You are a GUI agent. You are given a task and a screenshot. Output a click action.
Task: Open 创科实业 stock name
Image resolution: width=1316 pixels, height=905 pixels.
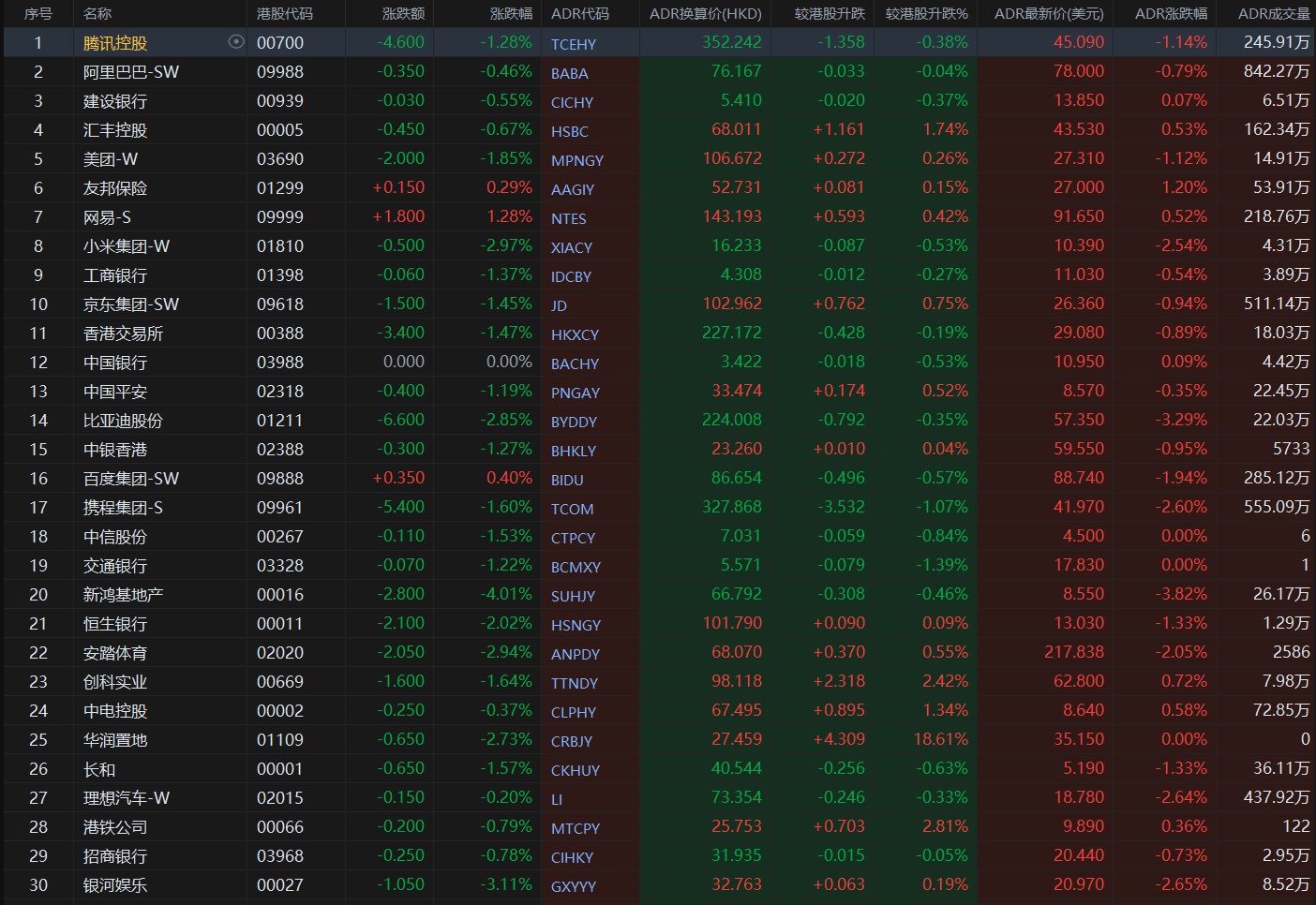tap(115, 682)
